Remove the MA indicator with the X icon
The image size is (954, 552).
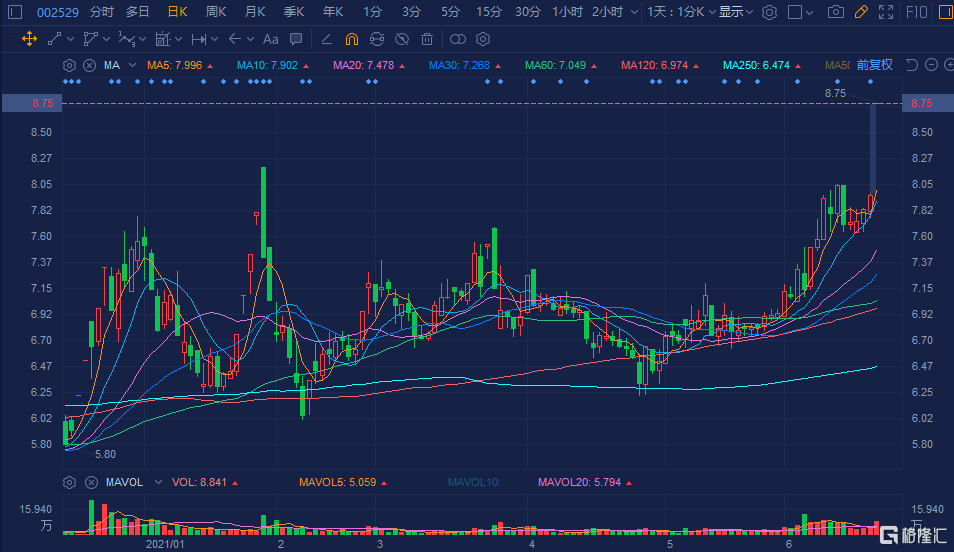click(89, 65)
